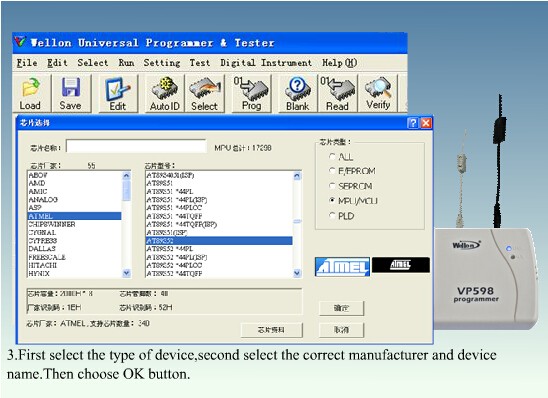
Task: Click the dialog help question-mark button
Action: point(413,123)
